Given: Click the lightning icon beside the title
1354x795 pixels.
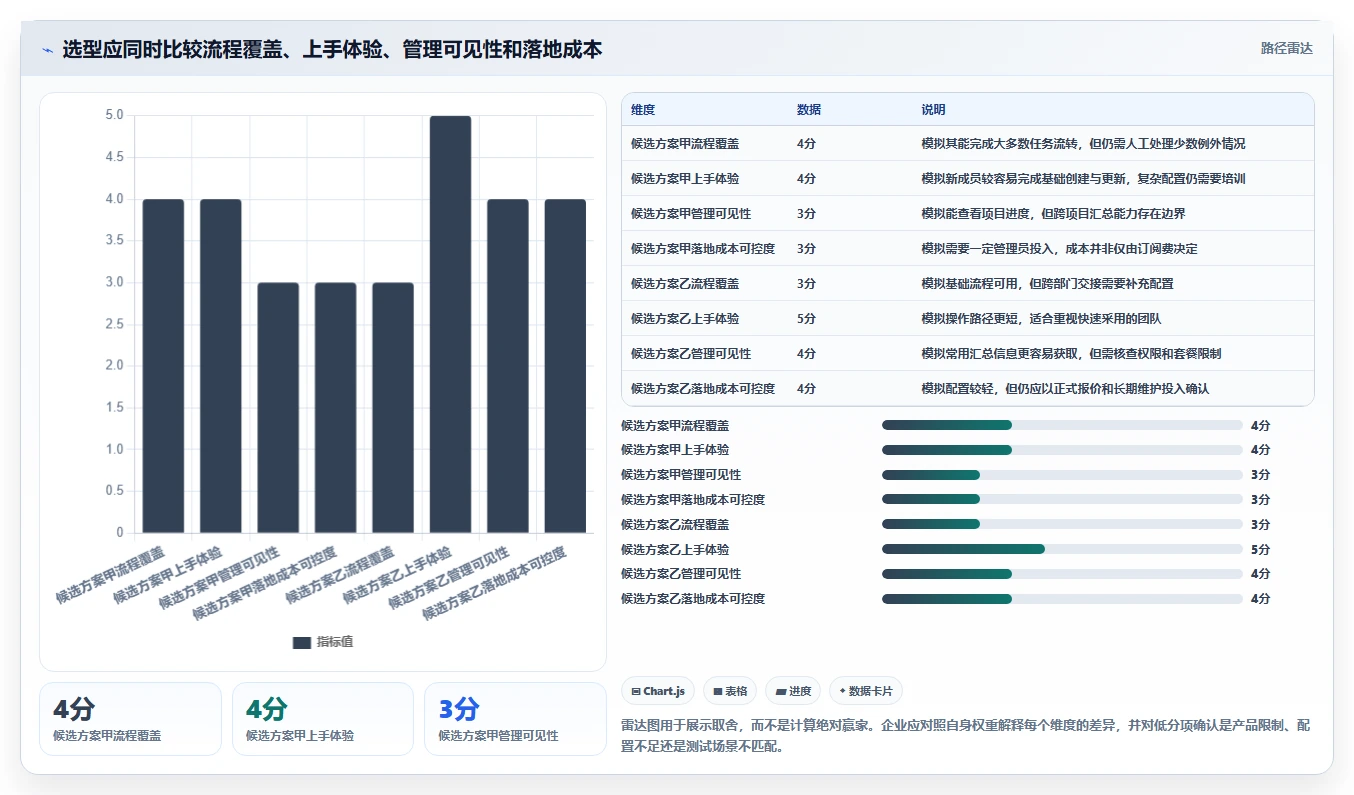Looking at the screenshot, I should tap(48, 49).
